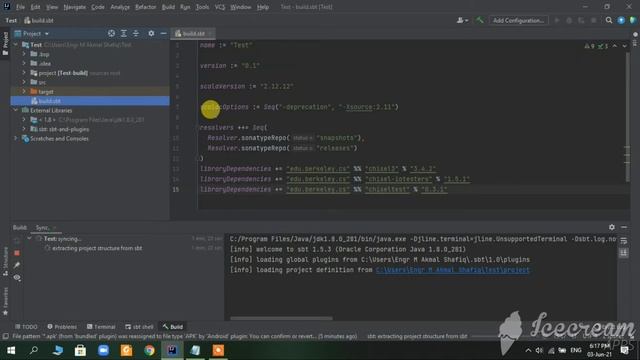Open the VCS menu
640x360 pixels.
tap(220, 7)
